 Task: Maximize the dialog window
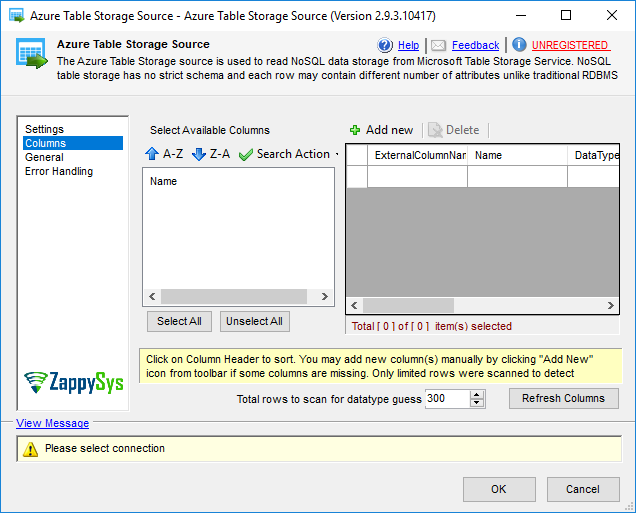pos(566,15)
